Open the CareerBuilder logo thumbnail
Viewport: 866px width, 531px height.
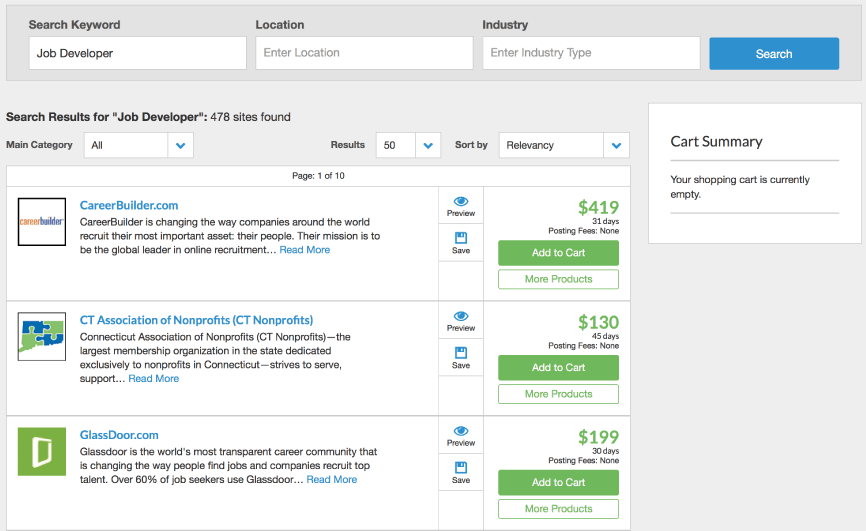(x=41, y=222)
